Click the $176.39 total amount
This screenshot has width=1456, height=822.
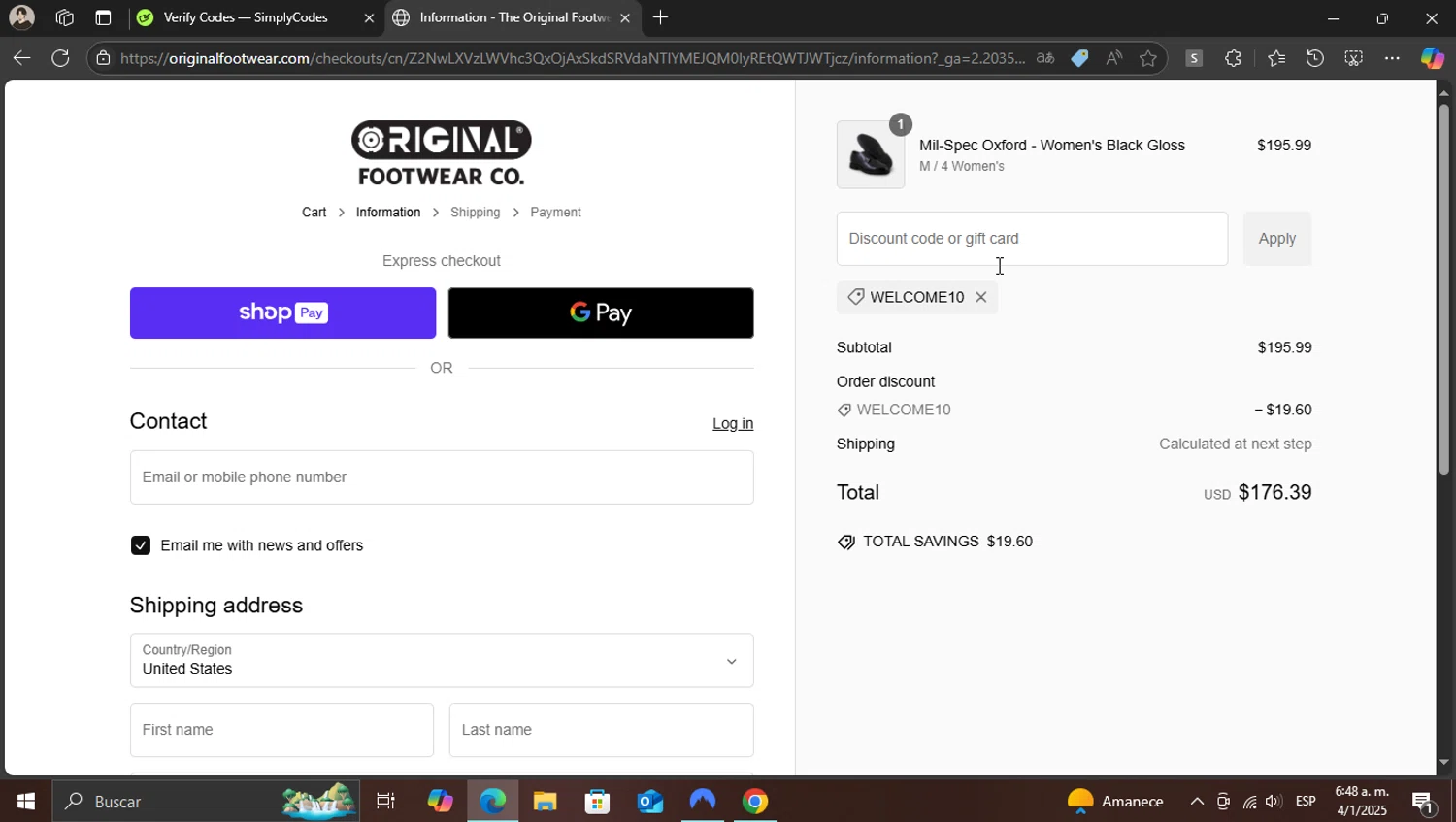pyautogui.click(x=1274, y=492)
